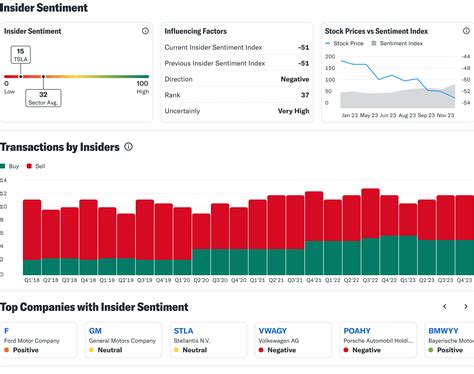Select the Q4'21 transactions bar
Viewport: 474px width, 374px height.
tap(314, 233)
